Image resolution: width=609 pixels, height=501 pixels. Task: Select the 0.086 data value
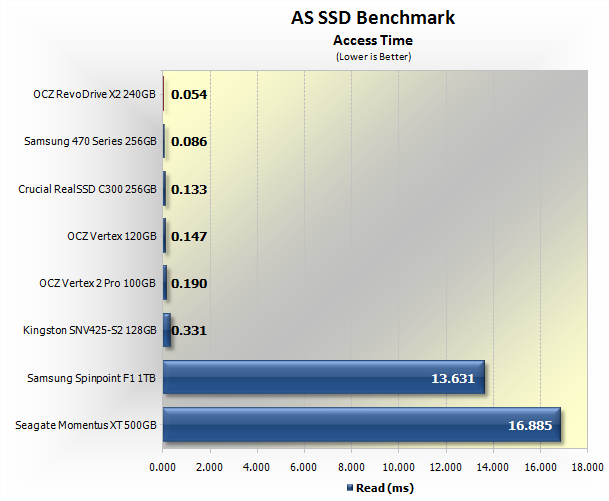[x=189, y=141]
